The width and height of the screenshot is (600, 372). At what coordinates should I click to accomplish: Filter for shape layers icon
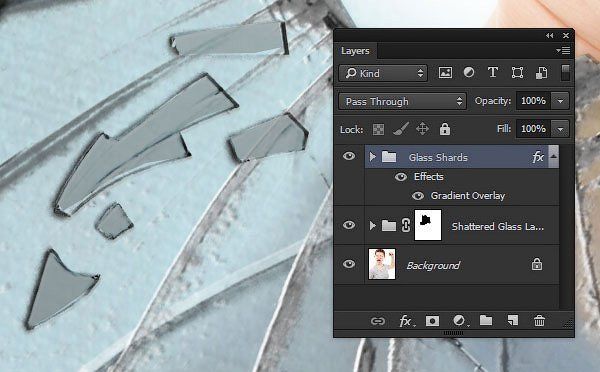[517, 73]
